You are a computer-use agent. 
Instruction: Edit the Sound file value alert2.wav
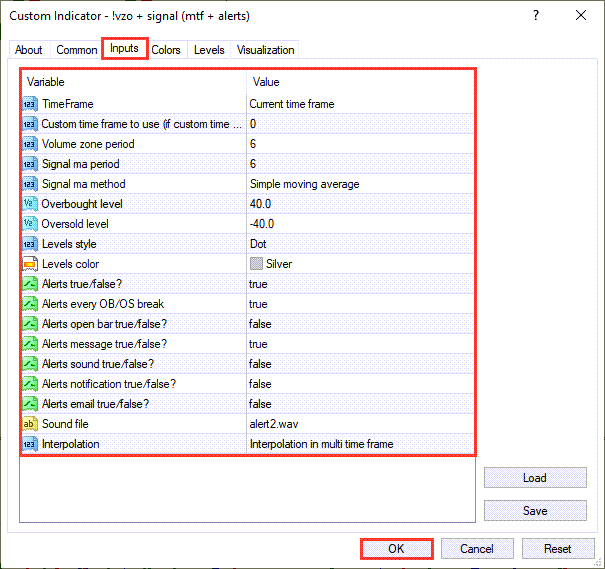(x=274, y=424)
